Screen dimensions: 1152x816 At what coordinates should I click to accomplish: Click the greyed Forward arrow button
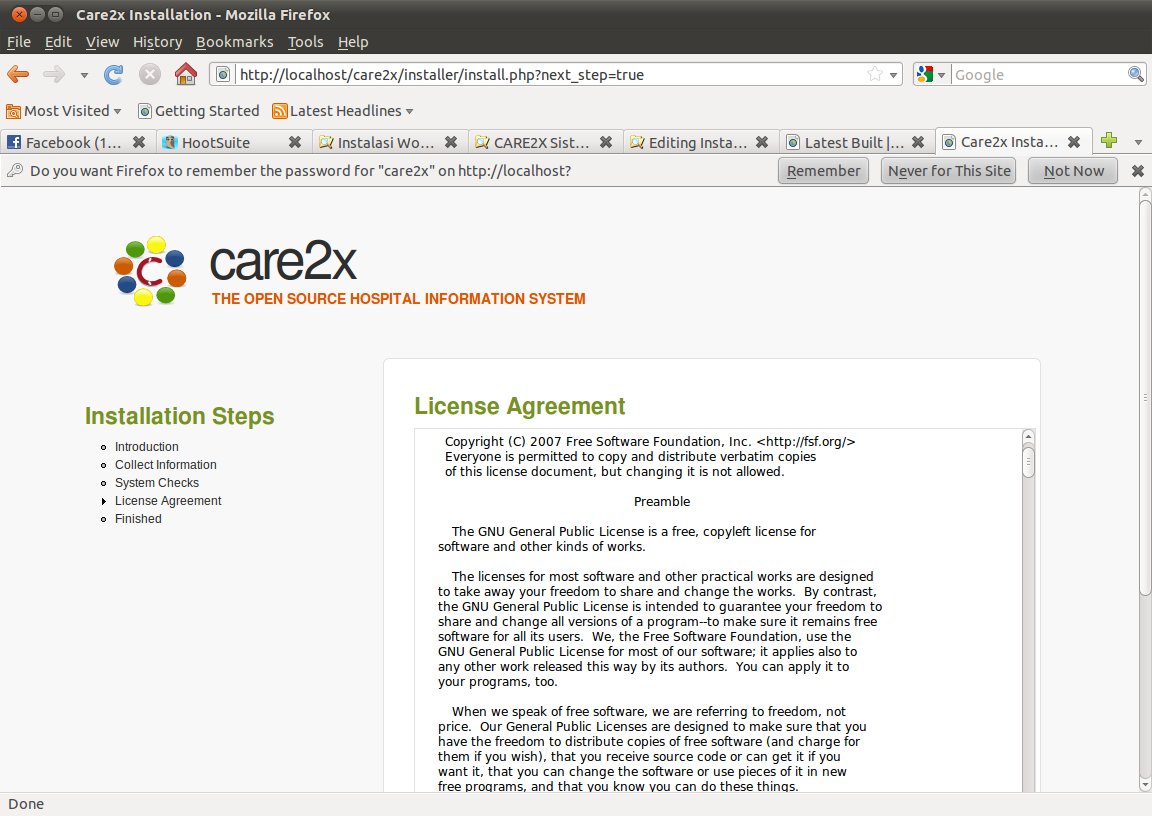pos(54,74)
